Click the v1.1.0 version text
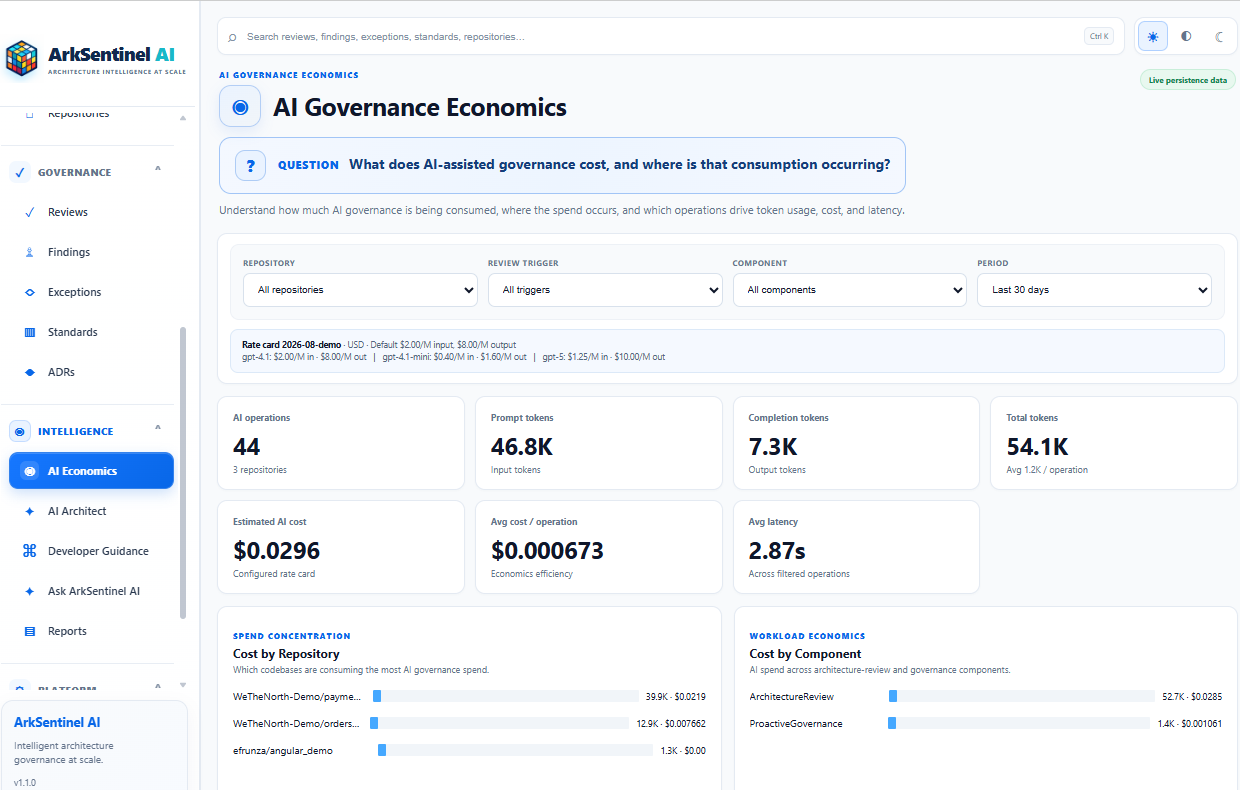This screenshot has height=790, width=1240. (x=25, y=782)
